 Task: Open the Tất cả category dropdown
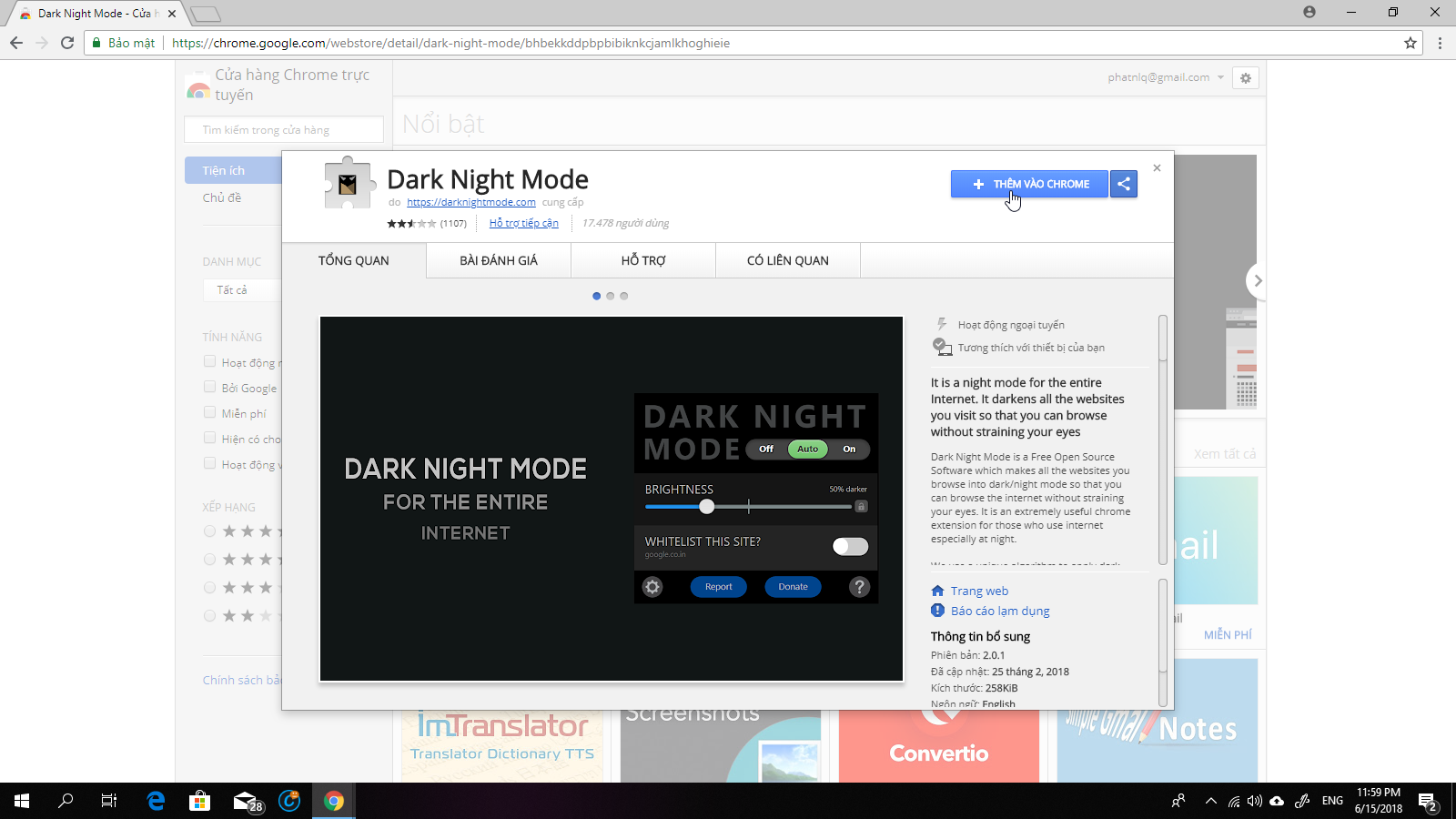[x=242, y=290]
